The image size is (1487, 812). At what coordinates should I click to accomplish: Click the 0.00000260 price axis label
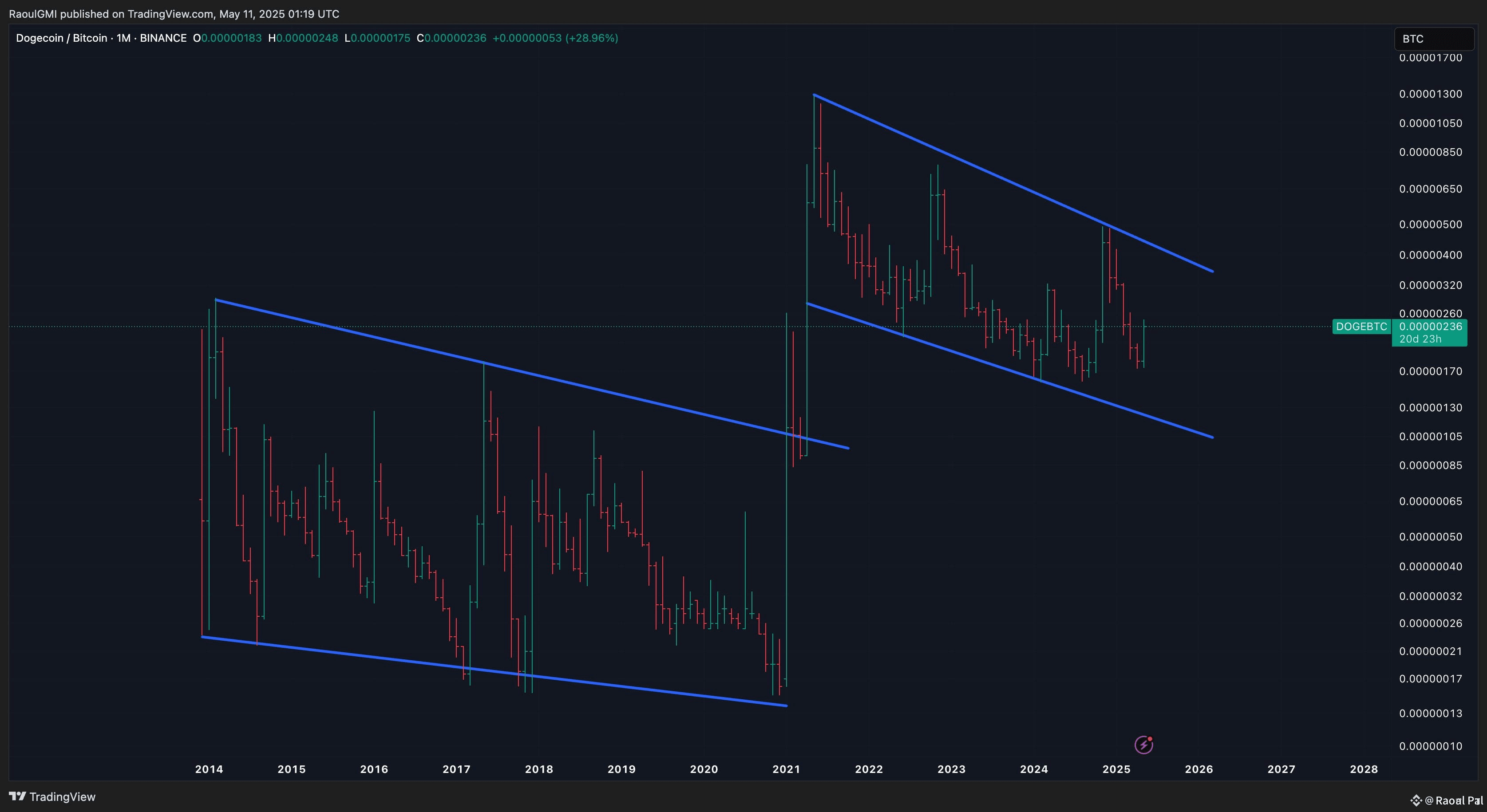point(1431,313)
